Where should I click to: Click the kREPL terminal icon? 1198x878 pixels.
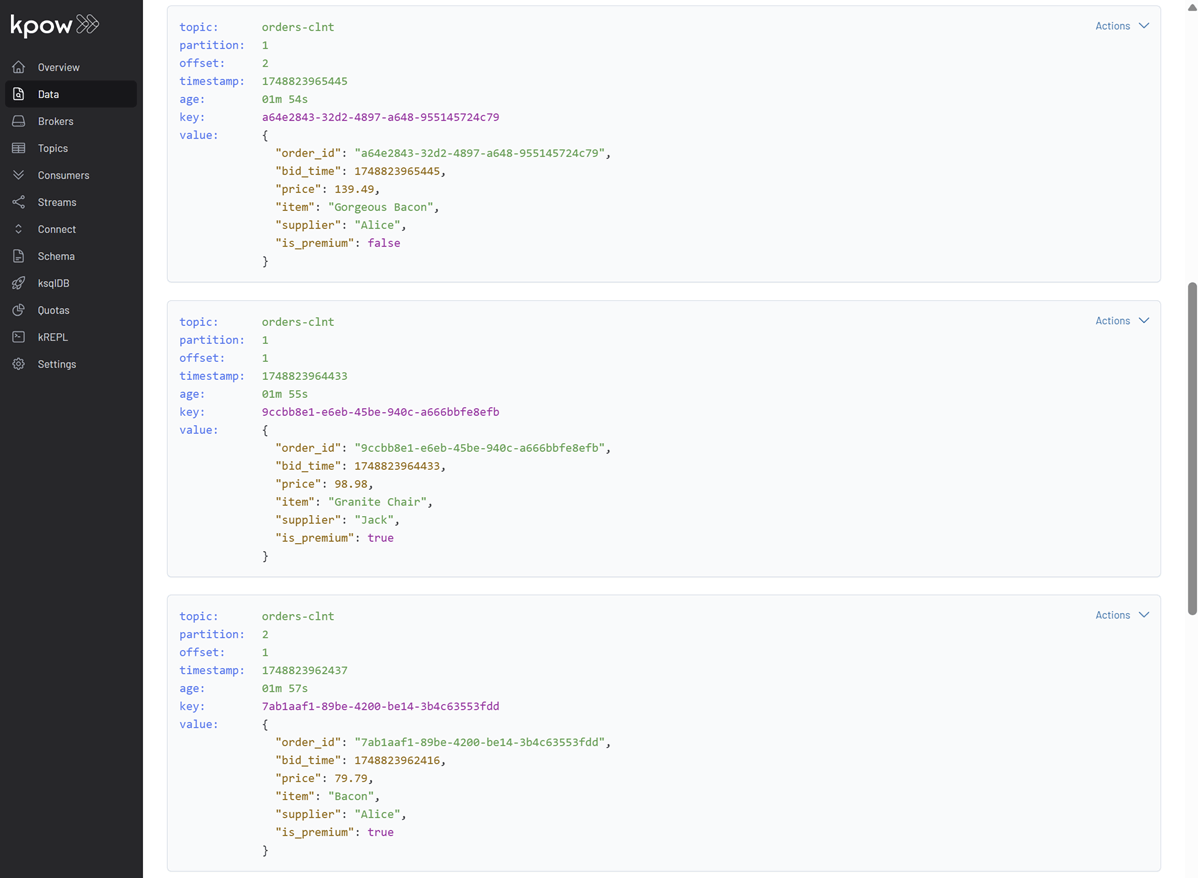18,337
